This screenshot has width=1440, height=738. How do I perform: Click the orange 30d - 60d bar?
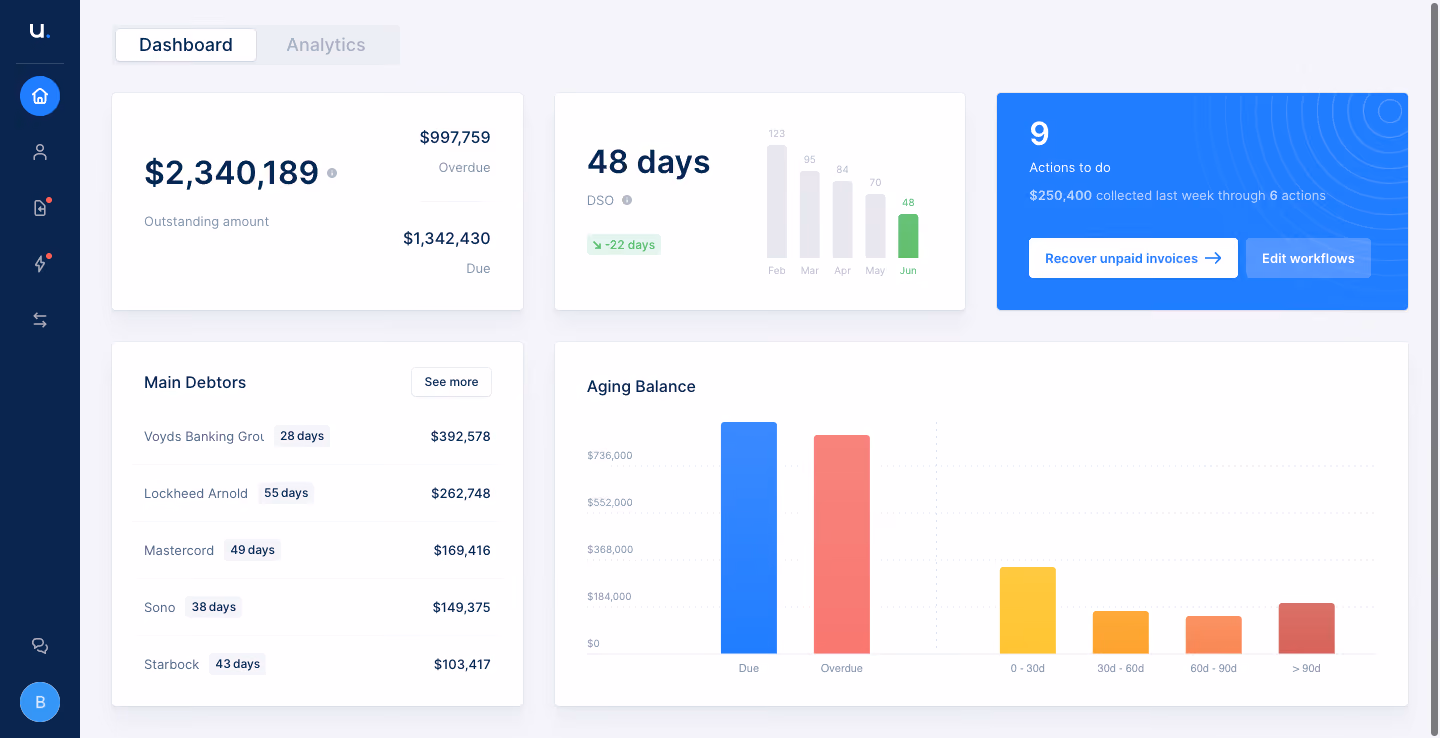pyautogui.click(x=1121, y=632)
